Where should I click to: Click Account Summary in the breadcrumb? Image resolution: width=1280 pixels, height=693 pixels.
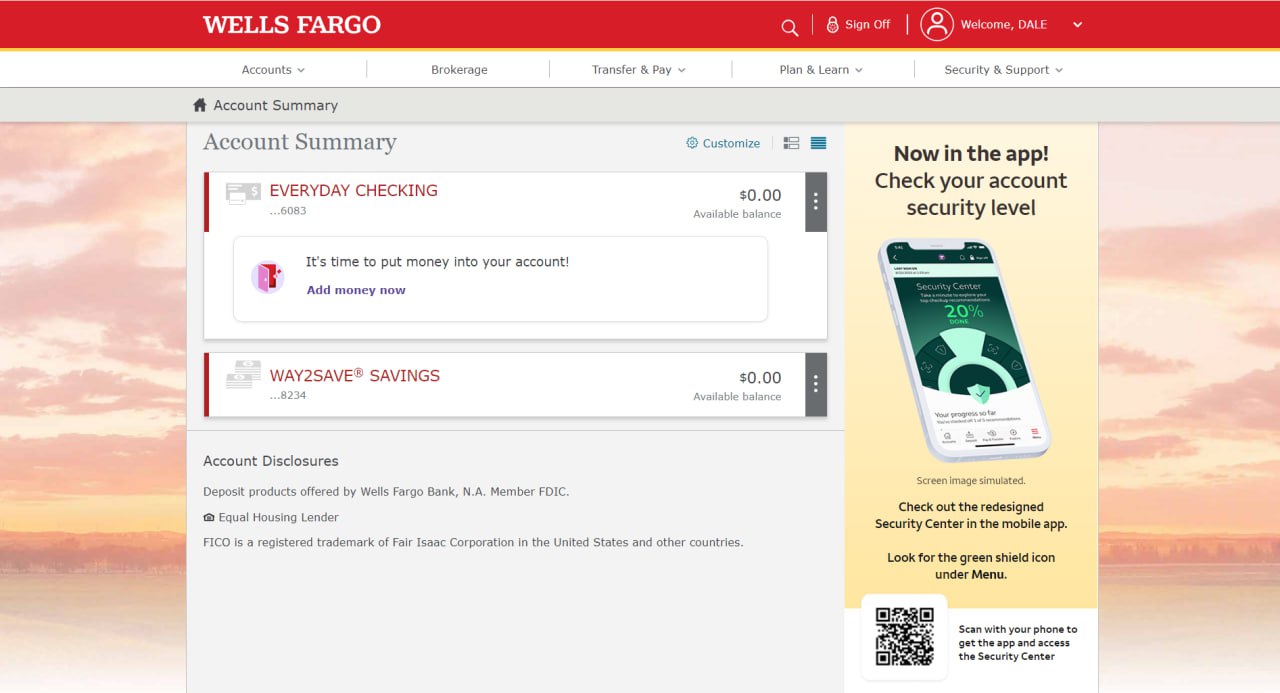coord(275,105)
